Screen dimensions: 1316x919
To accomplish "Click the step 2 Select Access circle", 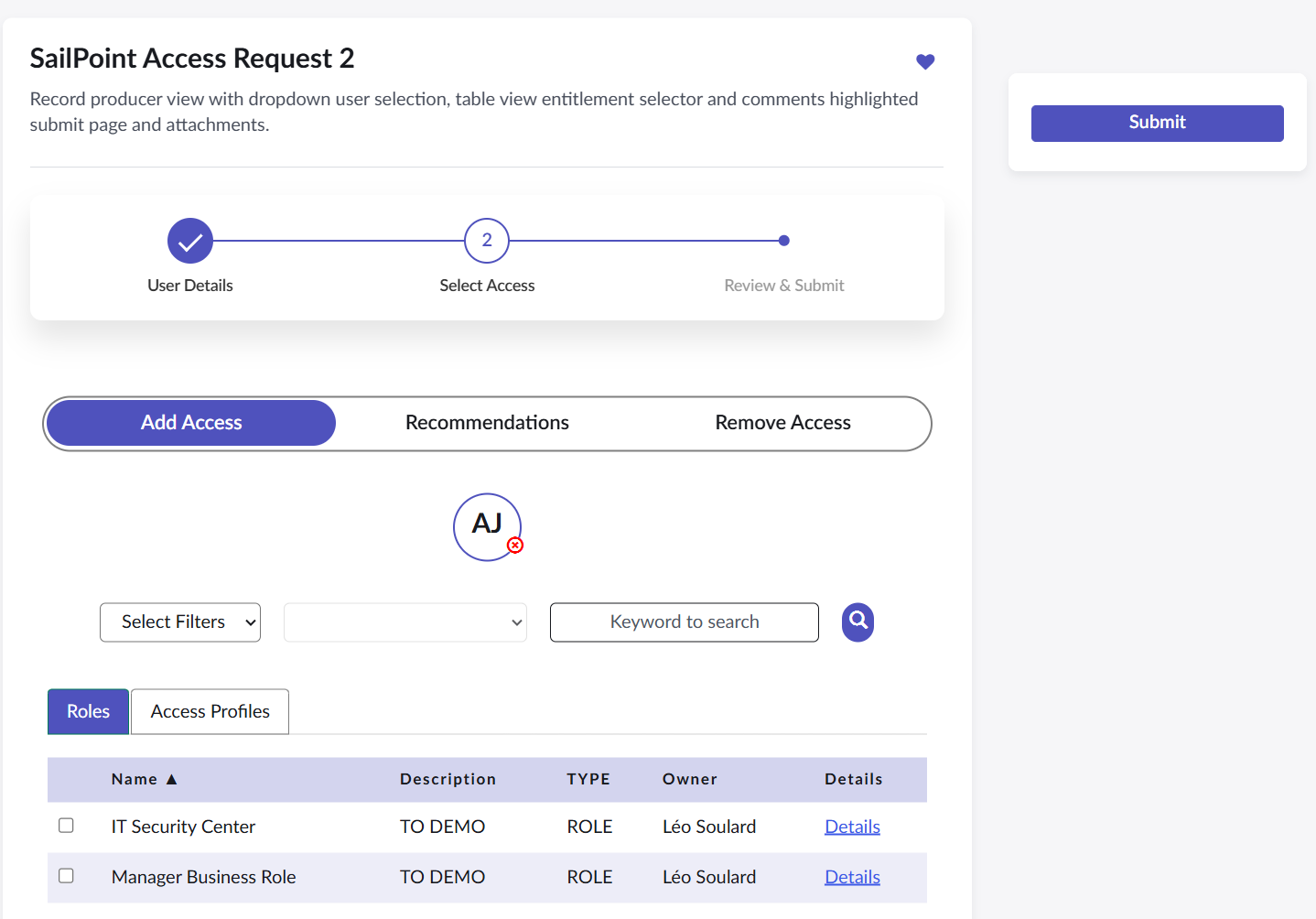I will pyautogui.click(x=487, y=241).
